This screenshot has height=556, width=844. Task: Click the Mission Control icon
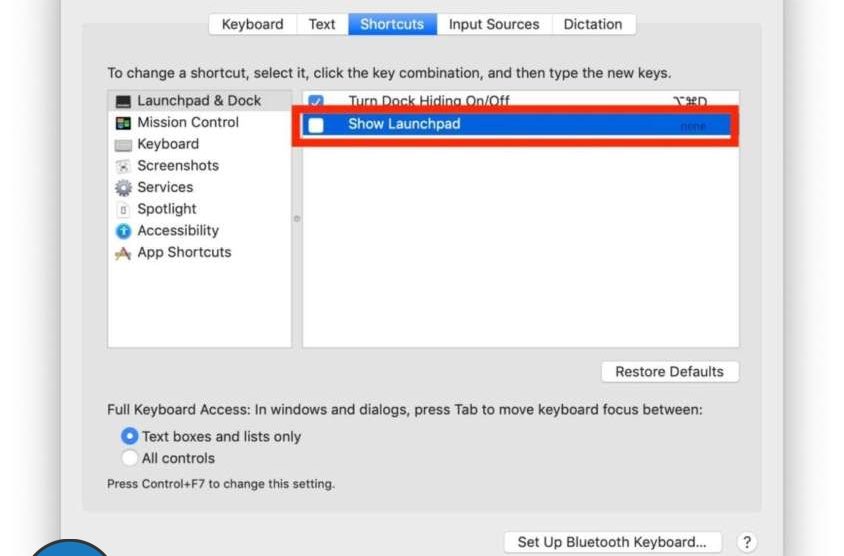[x=123, y=123]
